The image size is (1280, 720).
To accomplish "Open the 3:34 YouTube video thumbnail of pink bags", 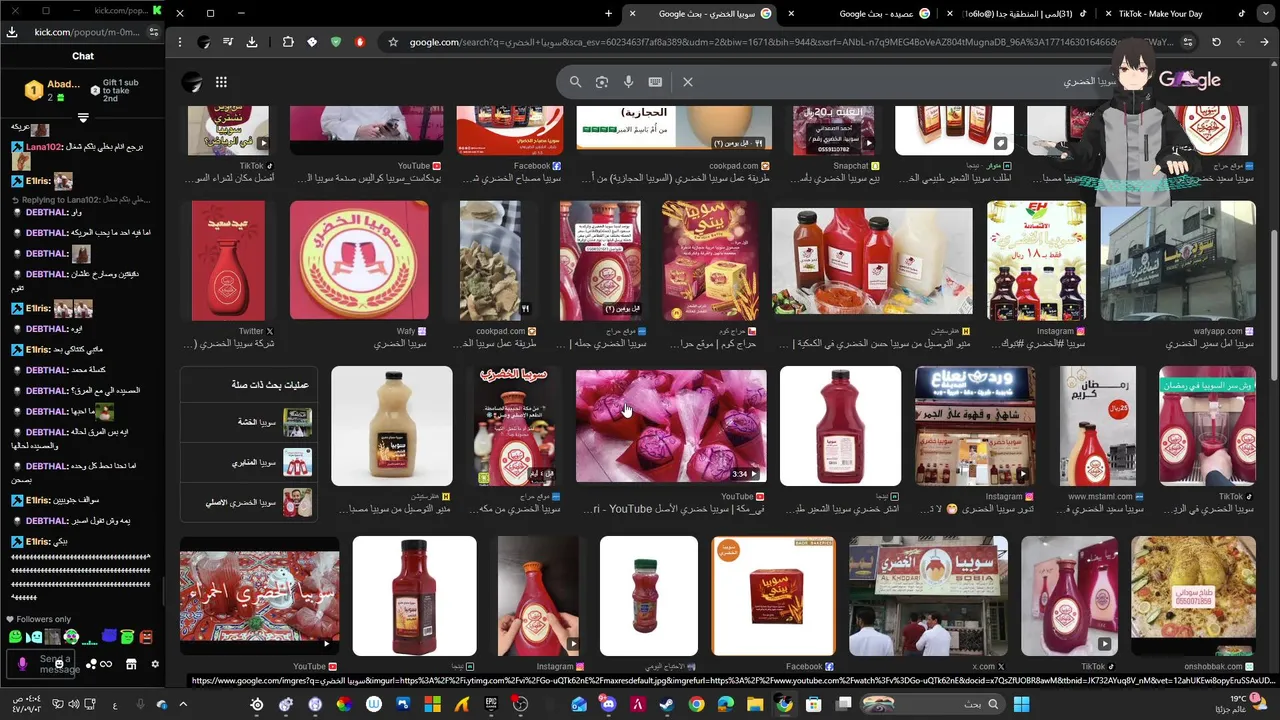I will (671, 426).
